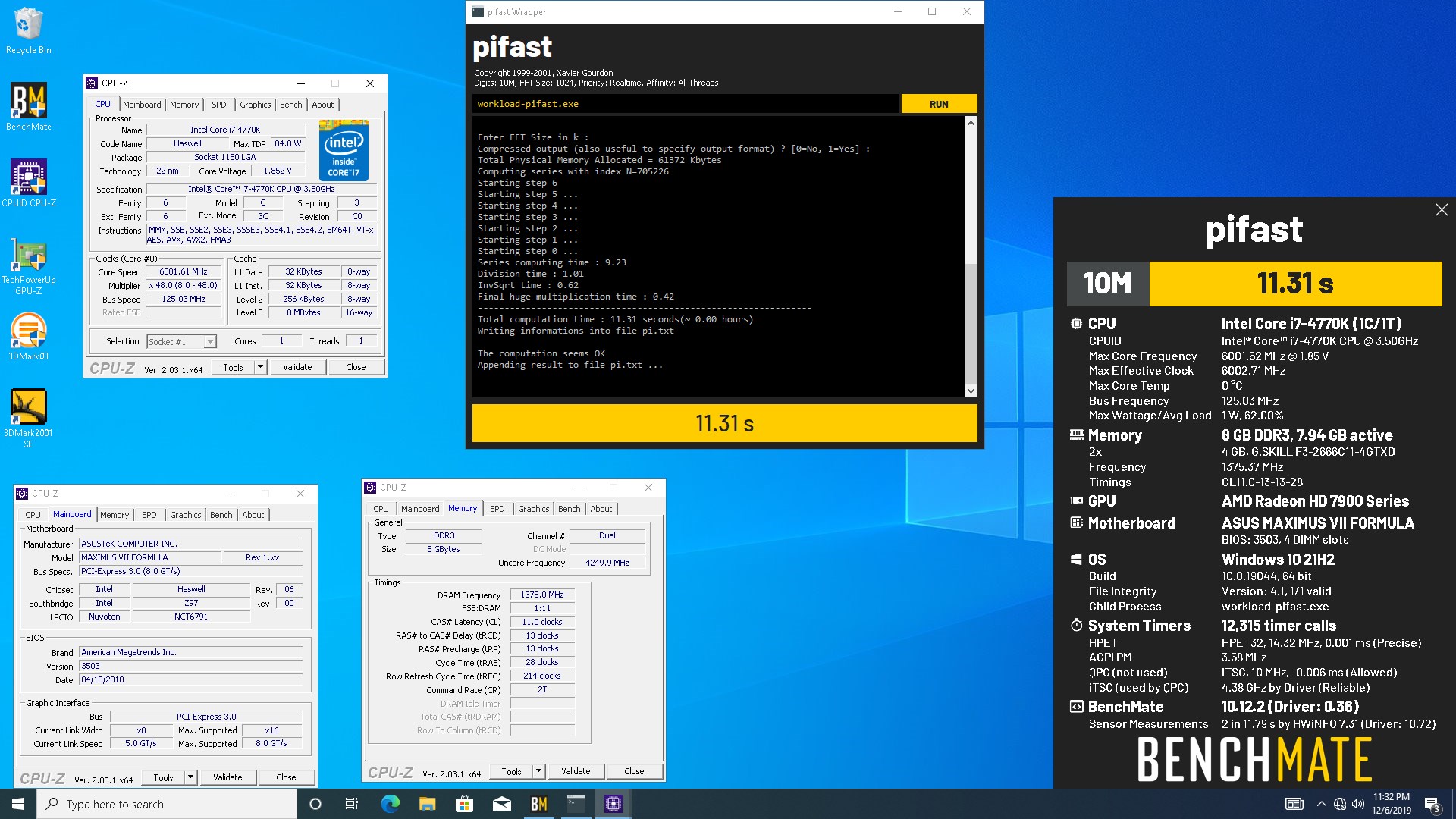The height and width of the screenshot is (819, 1456).
Task: Click the Intel Core i7-4770K (1C/1T) heading
Action: tap(1311, 324)
